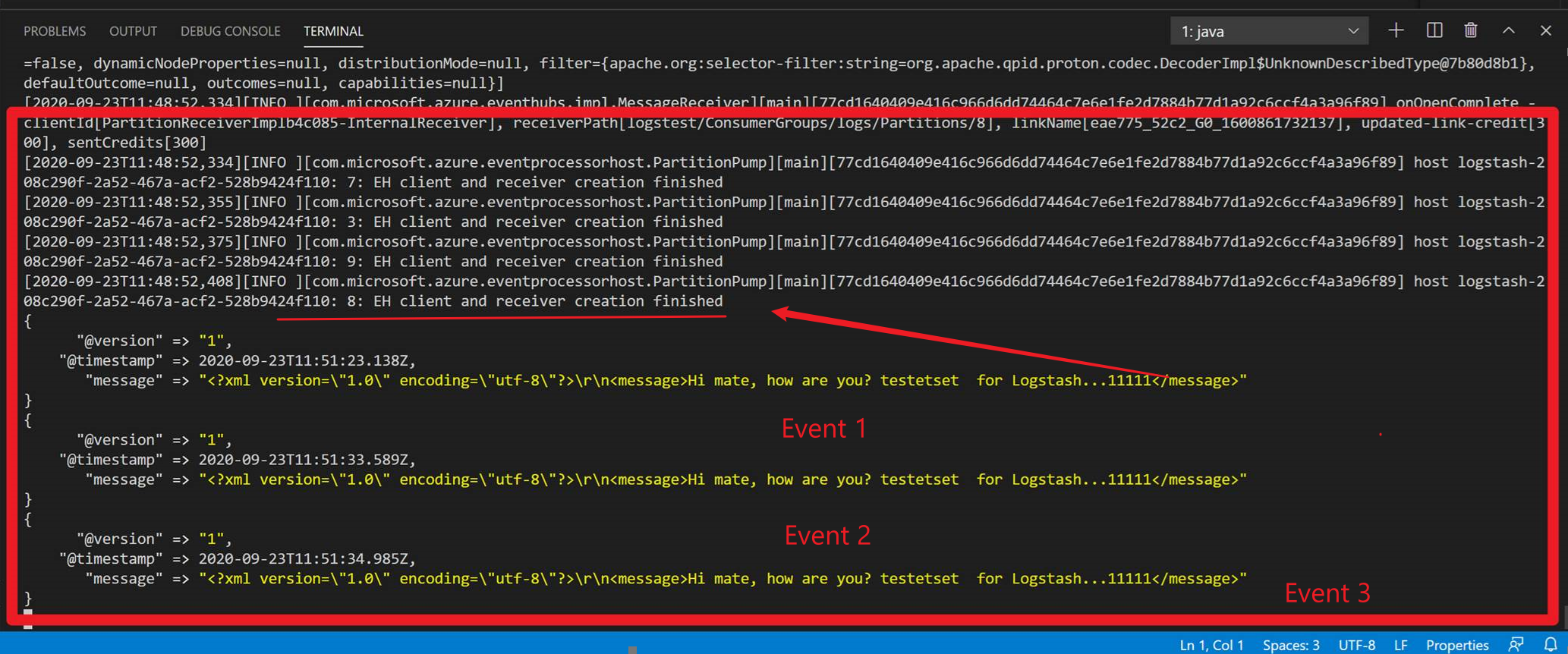Create a new terminal with plus icon

tap(1396, 30)
